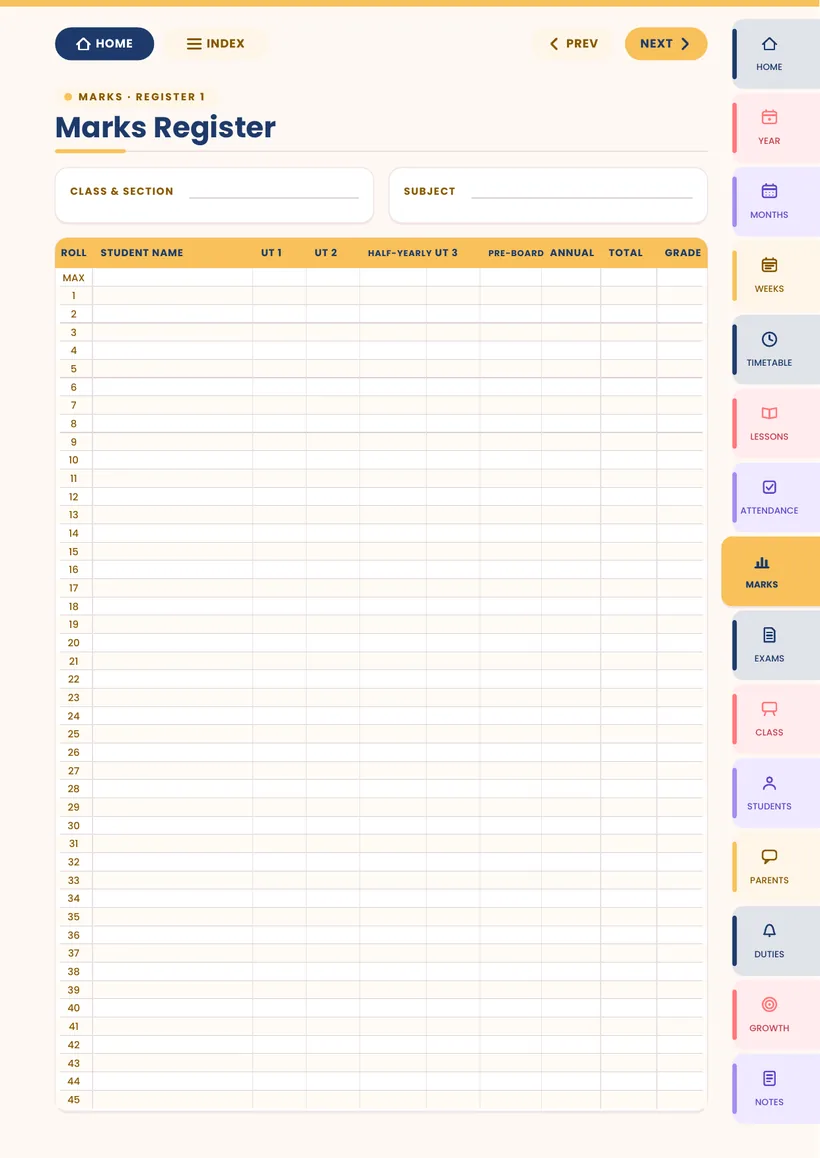This screenshot has height=1158, width=820.
Task: Click the UT 1 column header
Action: coord(271,253)
